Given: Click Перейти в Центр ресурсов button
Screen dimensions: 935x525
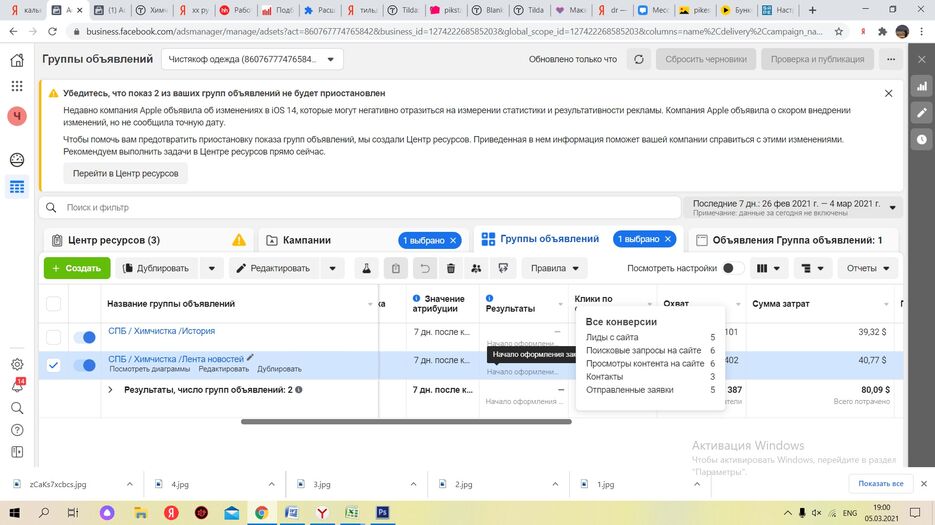Looking at the screenshot, I should point(125,174).
